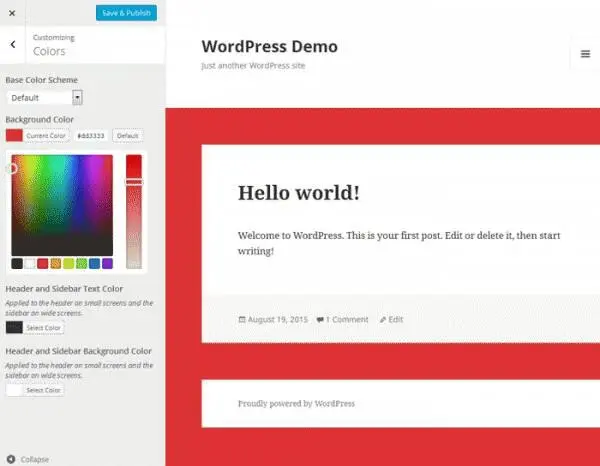The width and height of the screenshot is (600, 466).
Task: Pick the green palette swatch
Action: [82, 263]
